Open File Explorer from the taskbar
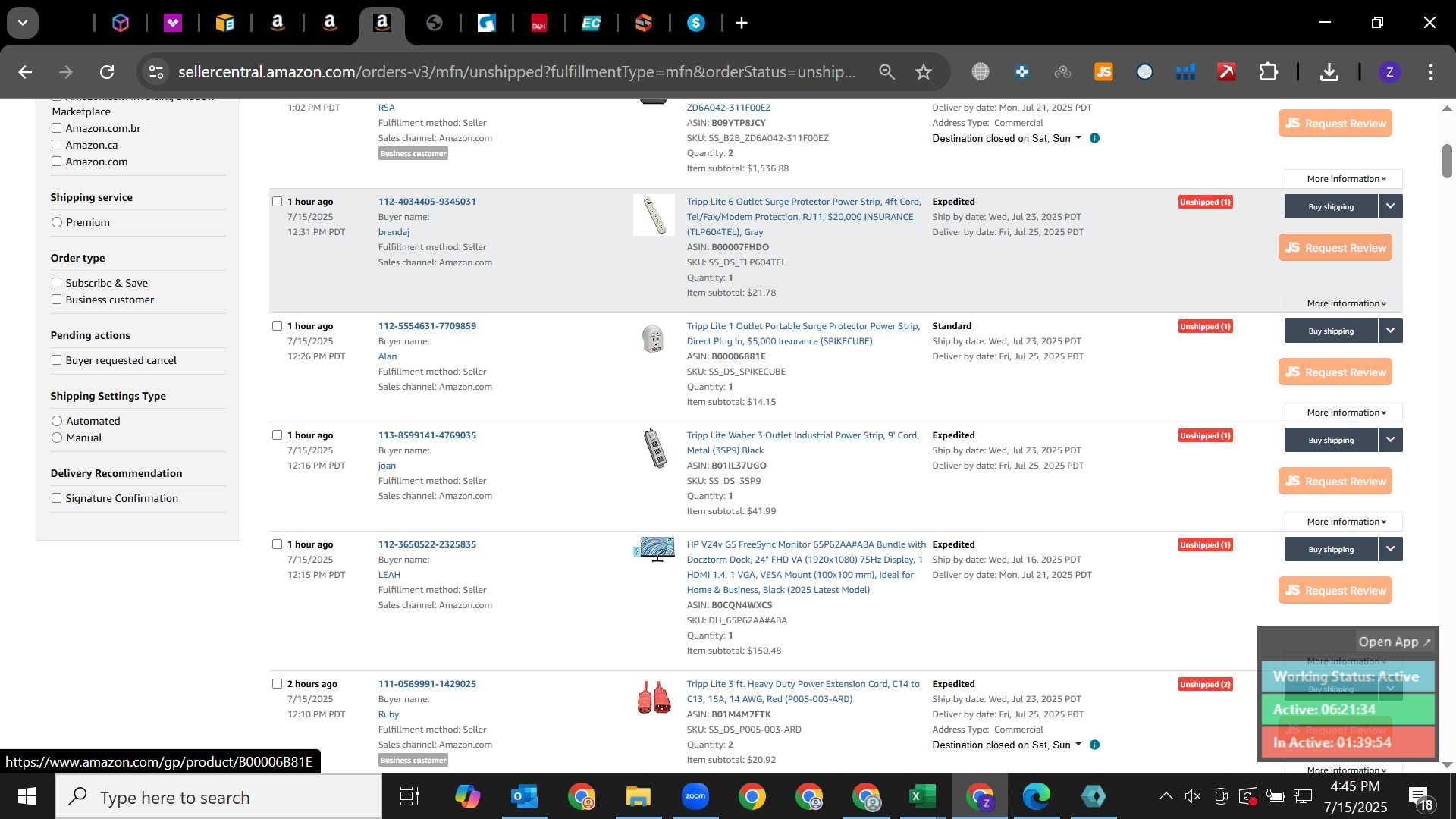This screenshot has height=819, width=1456. (x=638, y=796)
